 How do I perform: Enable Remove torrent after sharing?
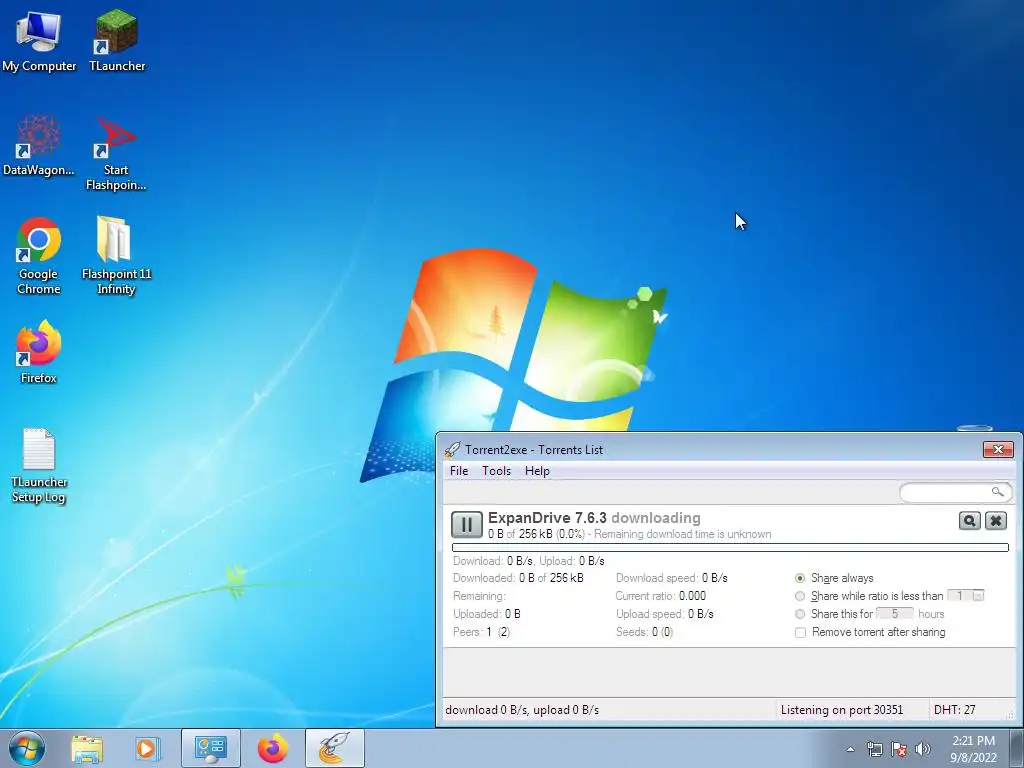pos(800,632)
